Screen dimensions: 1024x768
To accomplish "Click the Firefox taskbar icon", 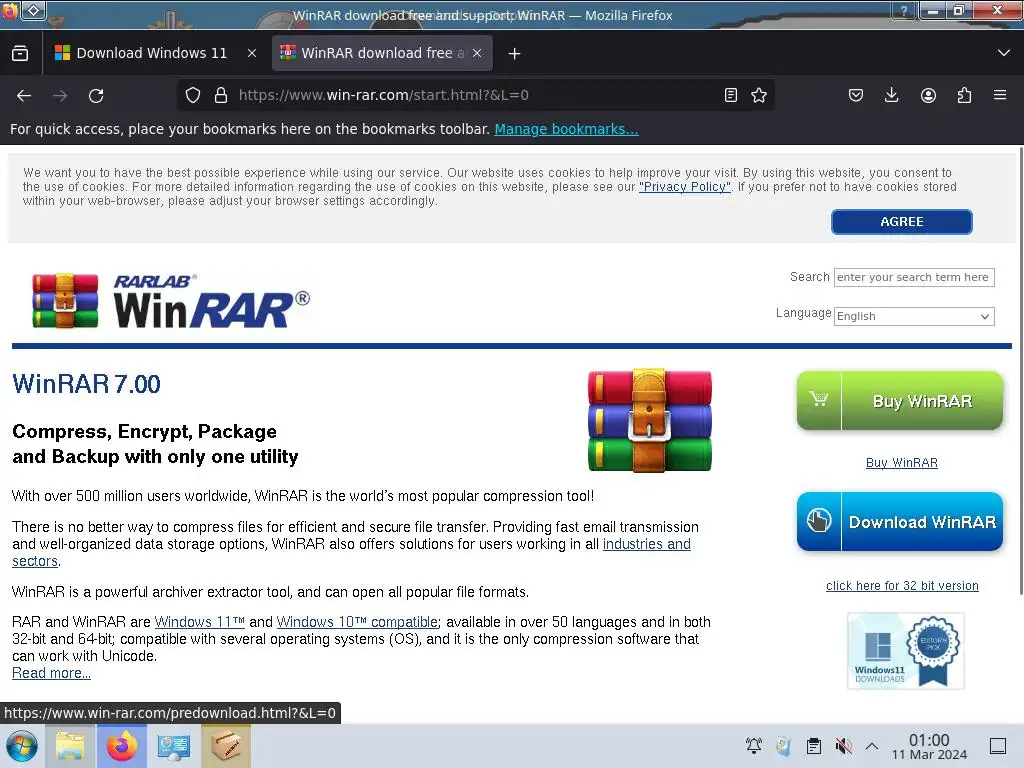I will coord(121,746).
